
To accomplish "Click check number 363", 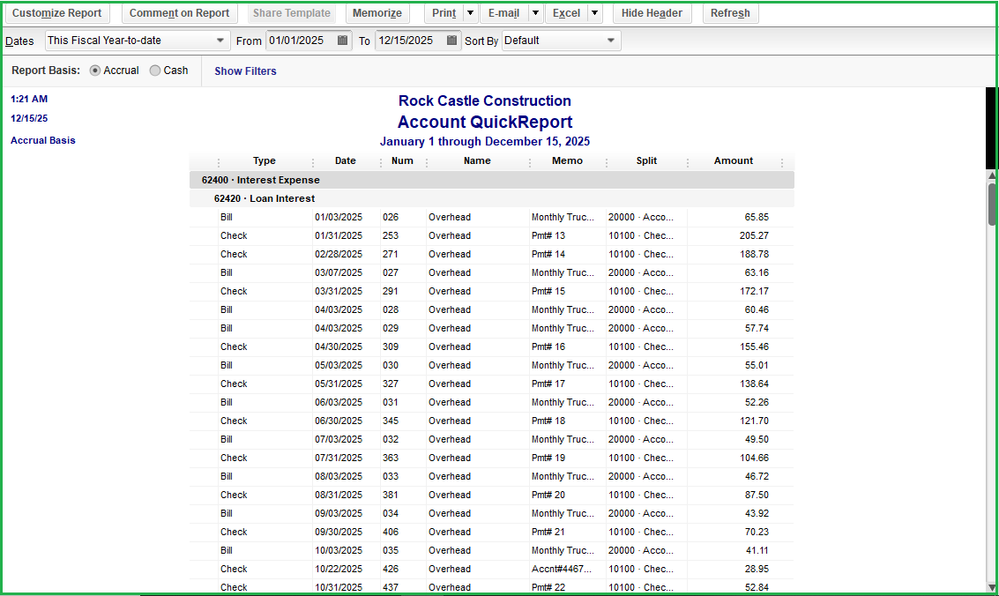I will [x=391, y=457].
